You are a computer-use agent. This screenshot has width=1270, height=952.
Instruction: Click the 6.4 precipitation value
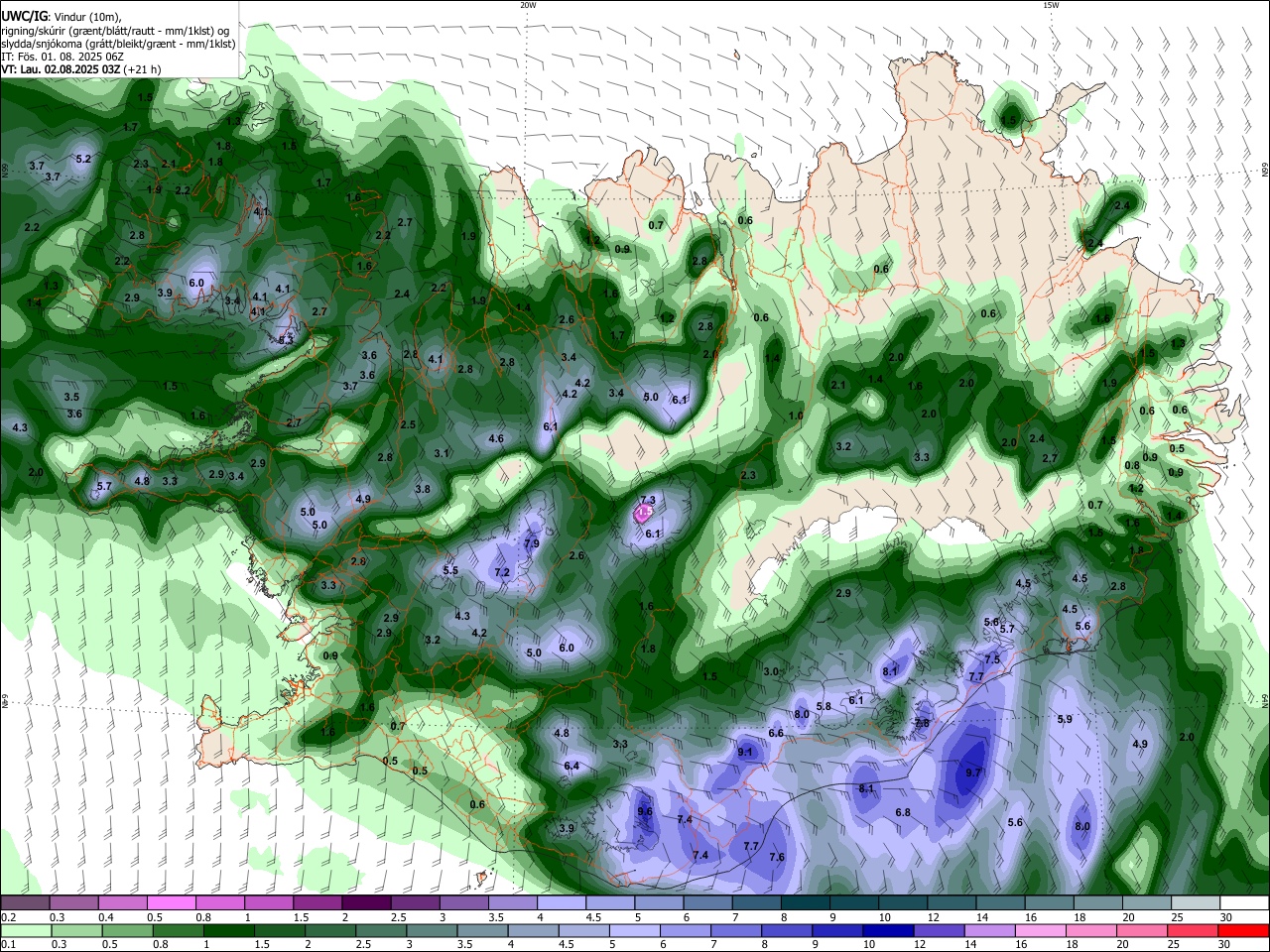[571, 766]
